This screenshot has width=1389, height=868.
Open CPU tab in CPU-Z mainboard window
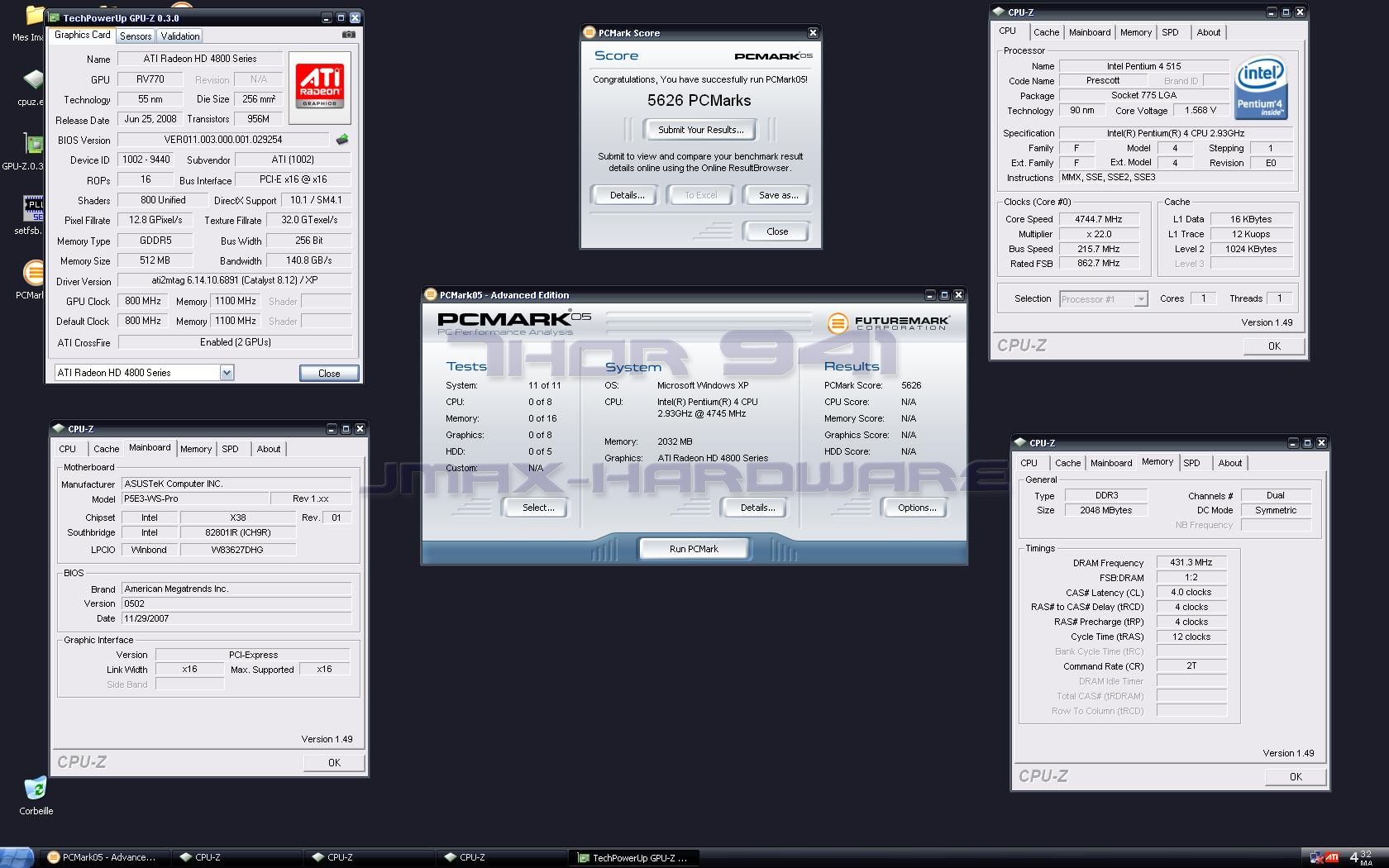click(68, 449)
